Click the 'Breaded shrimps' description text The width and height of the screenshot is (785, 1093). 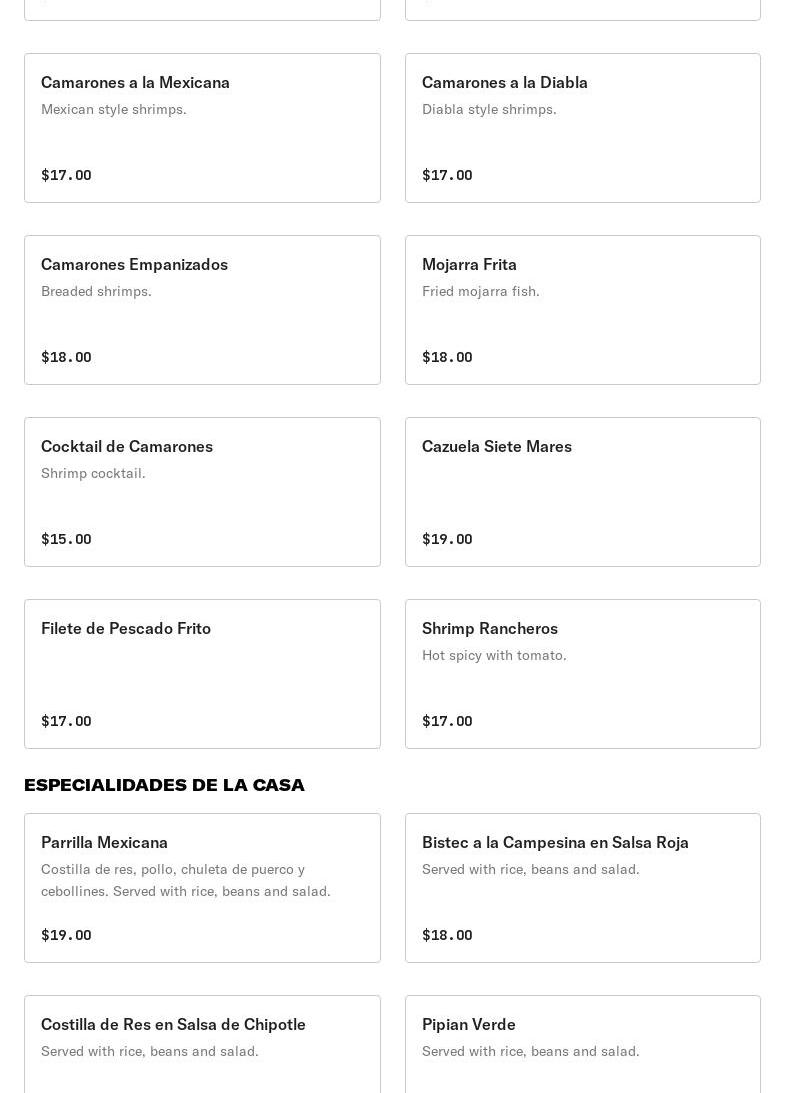96,291
